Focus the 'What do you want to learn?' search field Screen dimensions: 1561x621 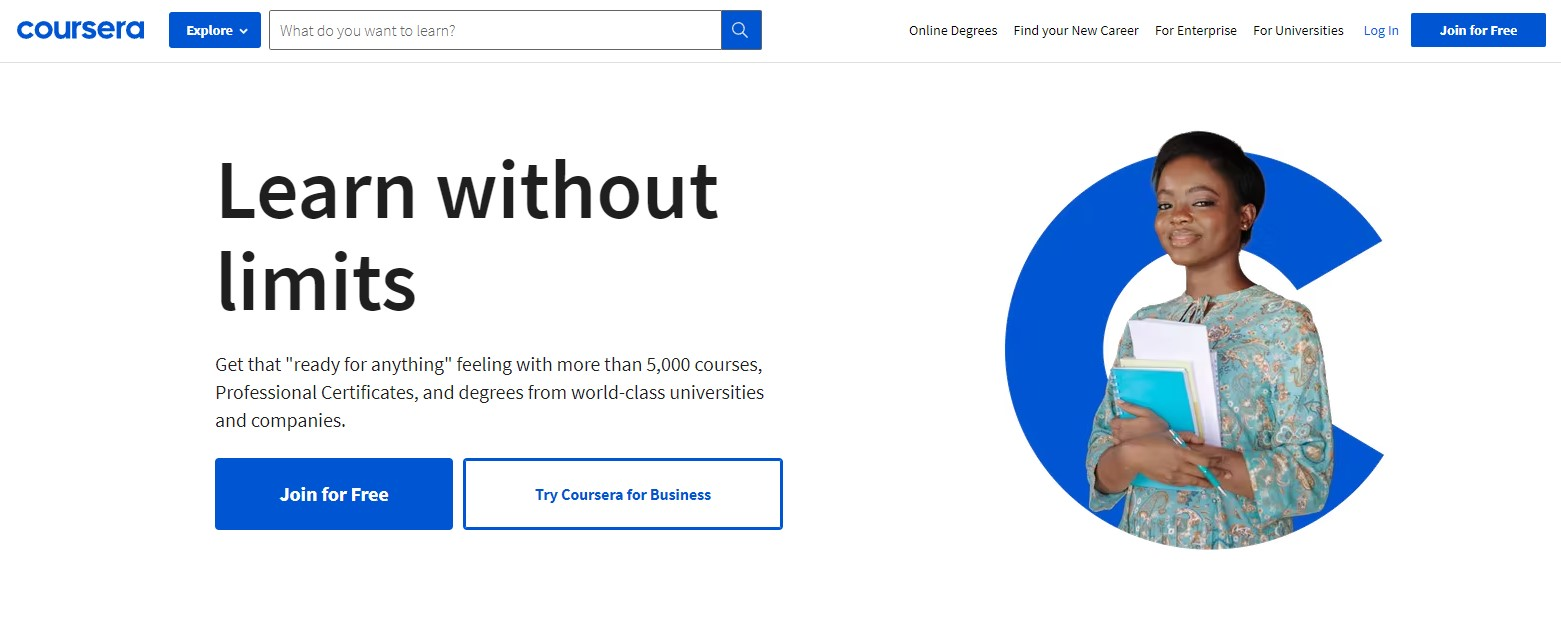point(495,30)
